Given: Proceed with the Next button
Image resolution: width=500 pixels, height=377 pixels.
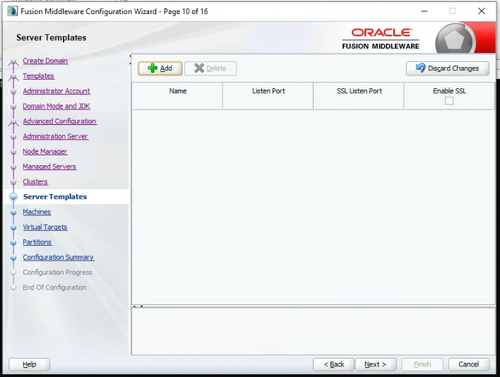Looking at the screenshot, I should (x=375, y=364).
